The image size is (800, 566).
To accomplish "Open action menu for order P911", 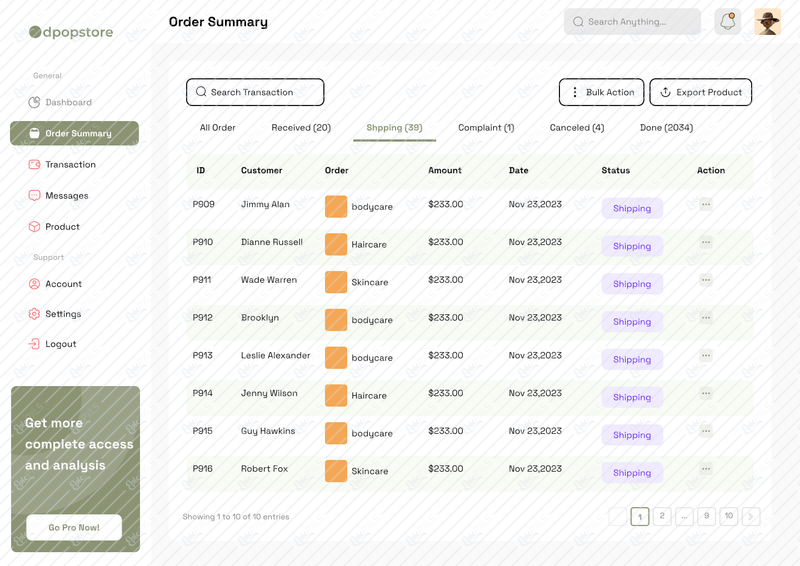I will [x=706, y=280].
